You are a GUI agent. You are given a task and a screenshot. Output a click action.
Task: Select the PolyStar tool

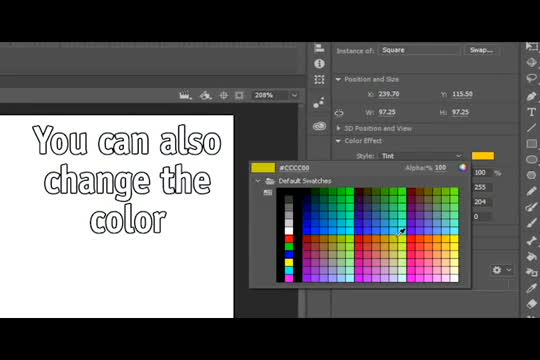[531, 175]
